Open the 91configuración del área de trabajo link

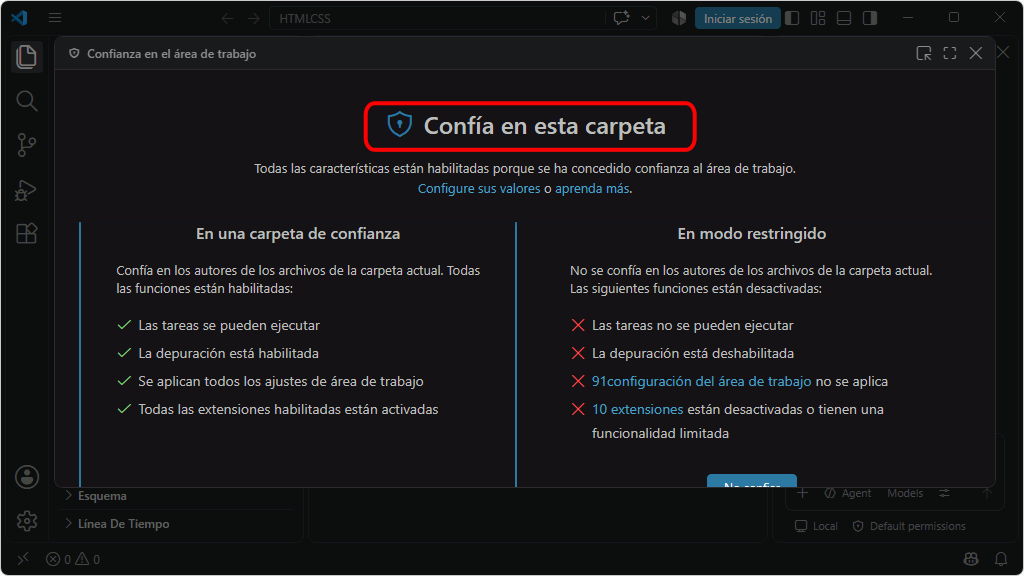(701, 381)
